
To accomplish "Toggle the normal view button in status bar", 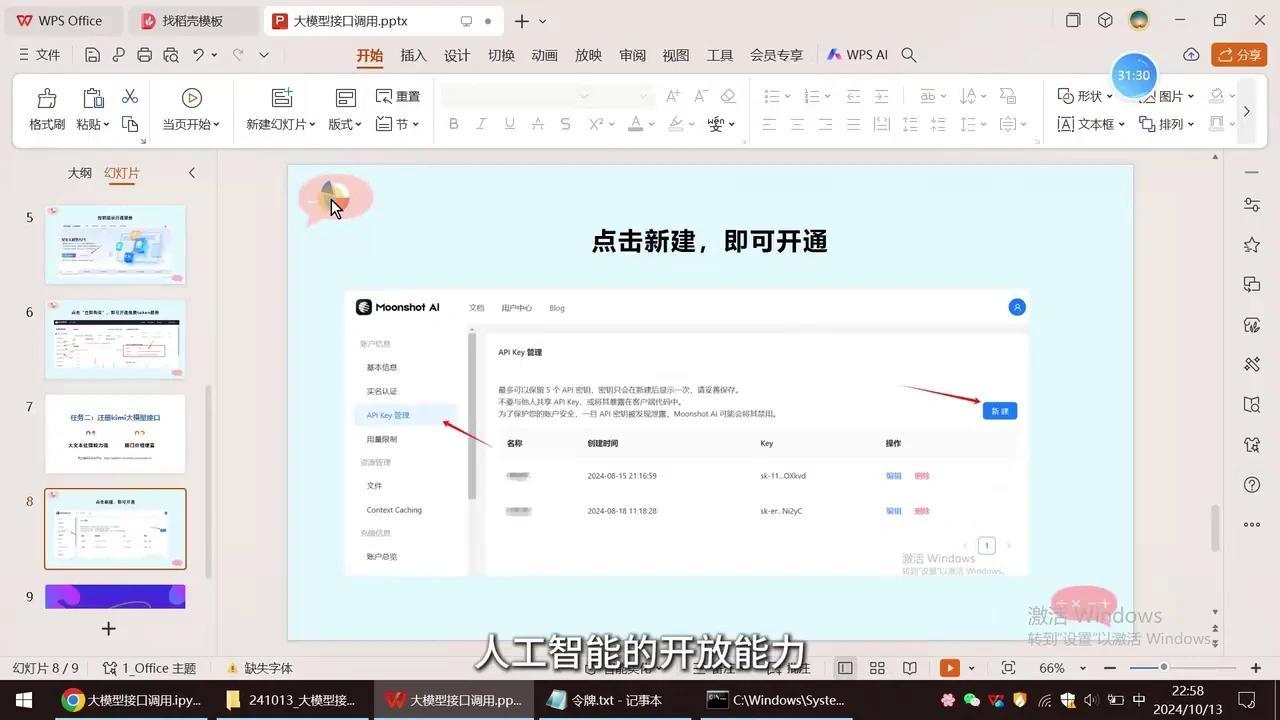I will pos(845,668).
